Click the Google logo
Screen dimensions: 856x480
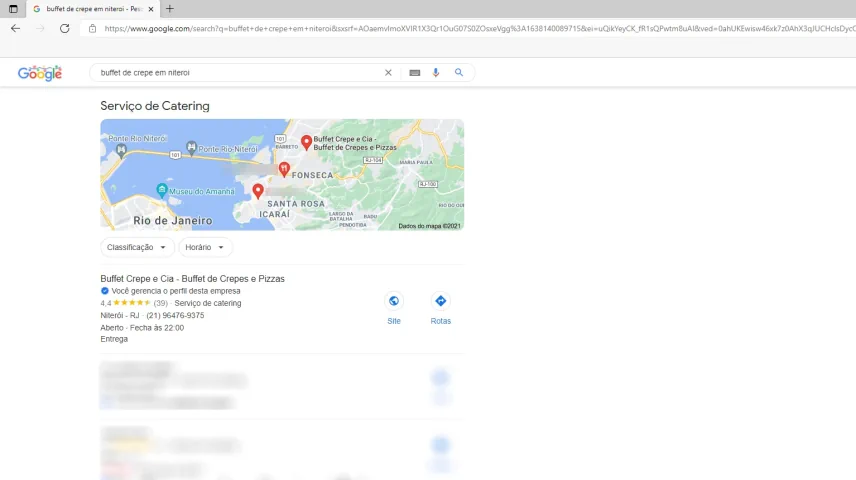coord(40,73)
